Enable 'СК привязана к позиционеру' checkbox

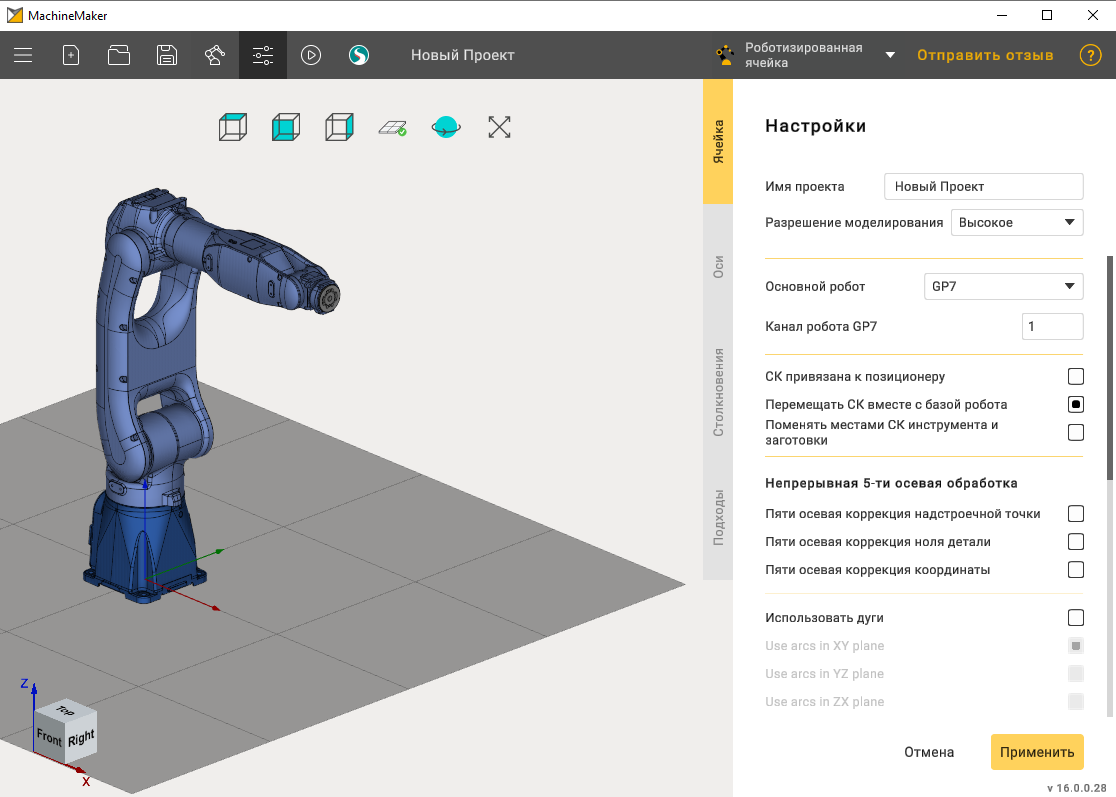(1076, 377)
